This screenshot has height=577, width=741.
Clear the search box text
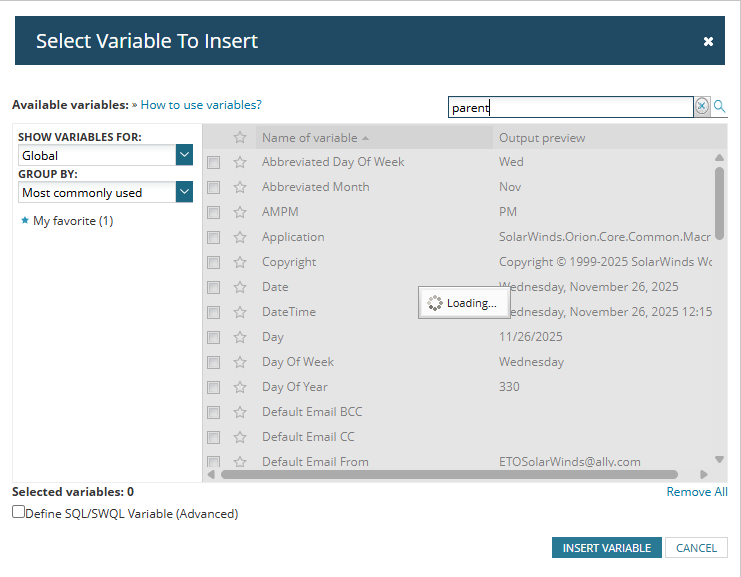pyautogui.click(x=702, y=106)
